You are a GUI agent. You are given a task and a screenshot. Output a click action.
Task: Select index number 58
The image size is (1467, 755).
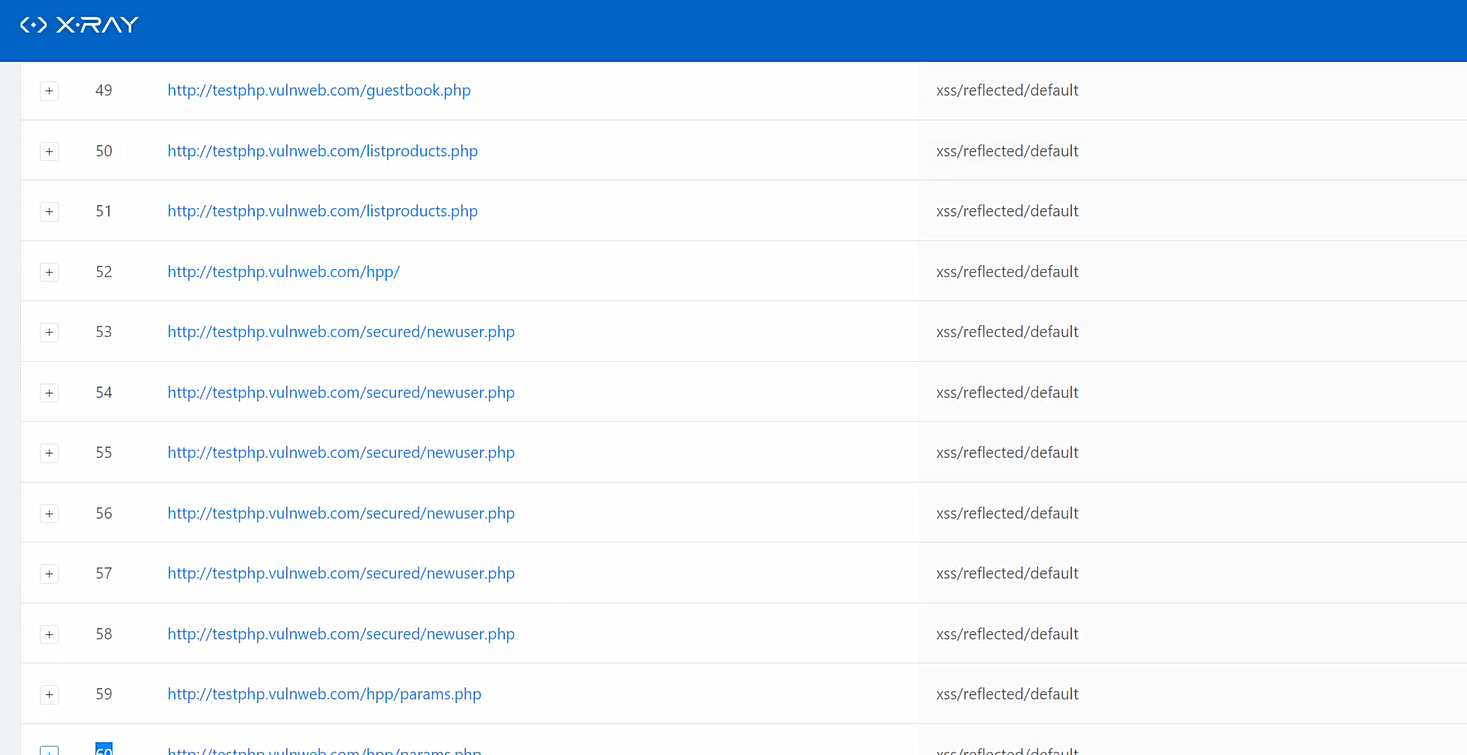[104, 634]
